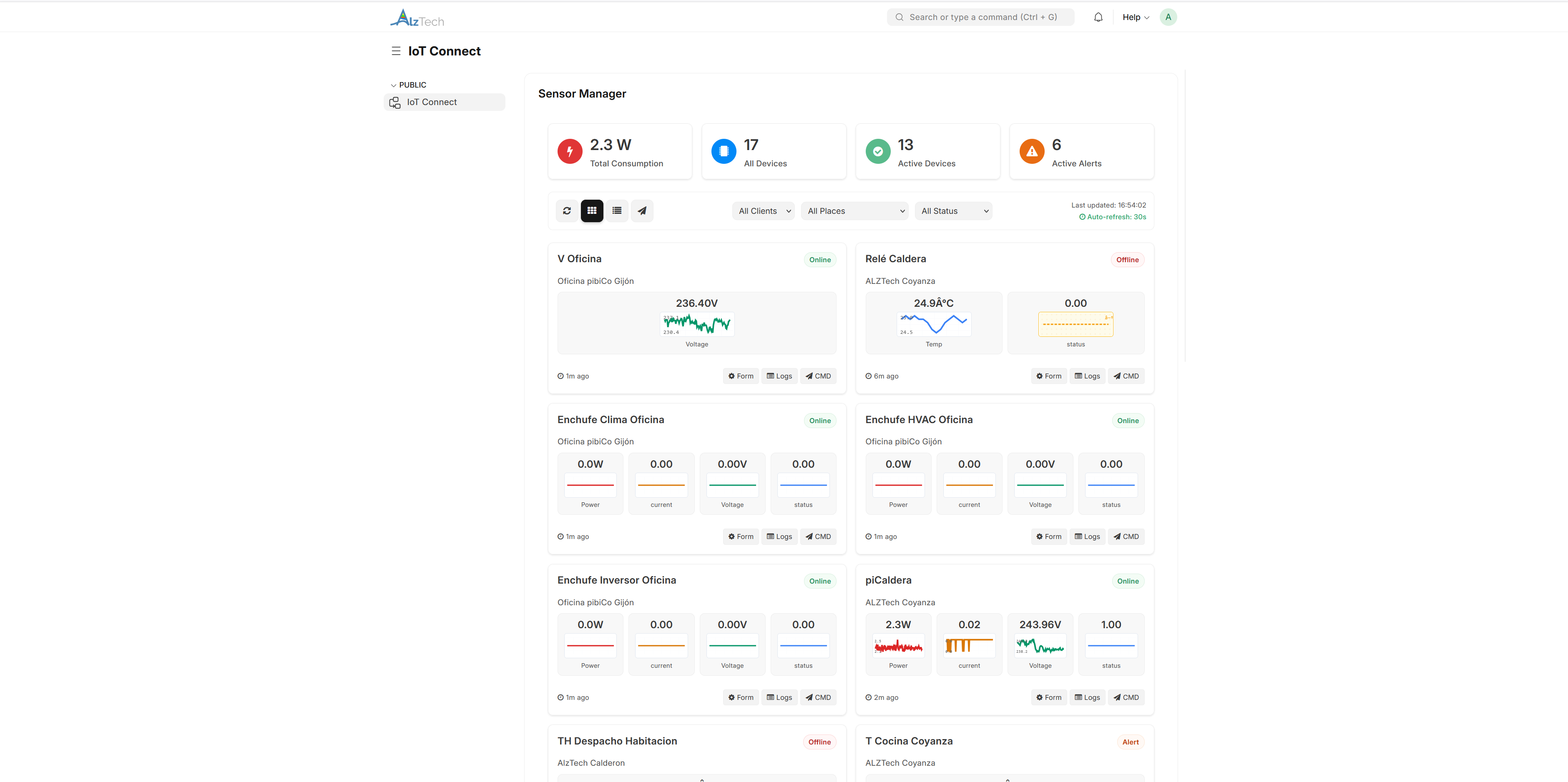Click the search command input field

point(980,16)
